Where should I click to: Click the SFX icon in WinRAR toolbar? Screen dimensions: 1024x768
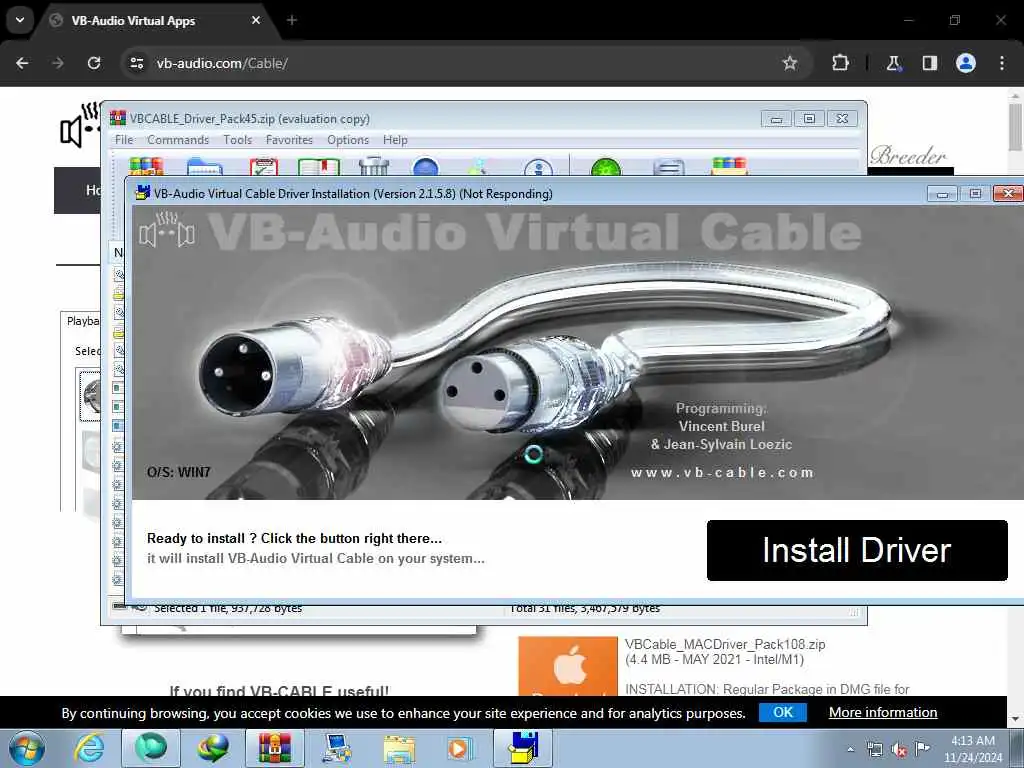click(729, 167)
